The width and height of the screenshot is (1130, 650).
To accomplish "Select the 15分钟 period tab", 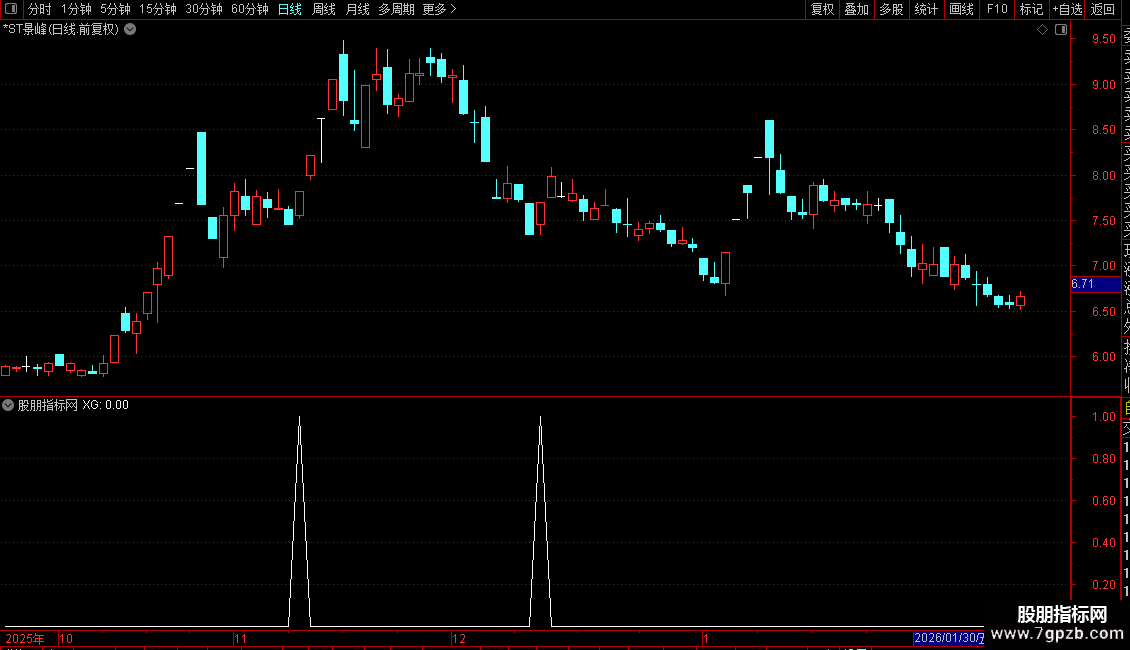I will coord(157,9).
